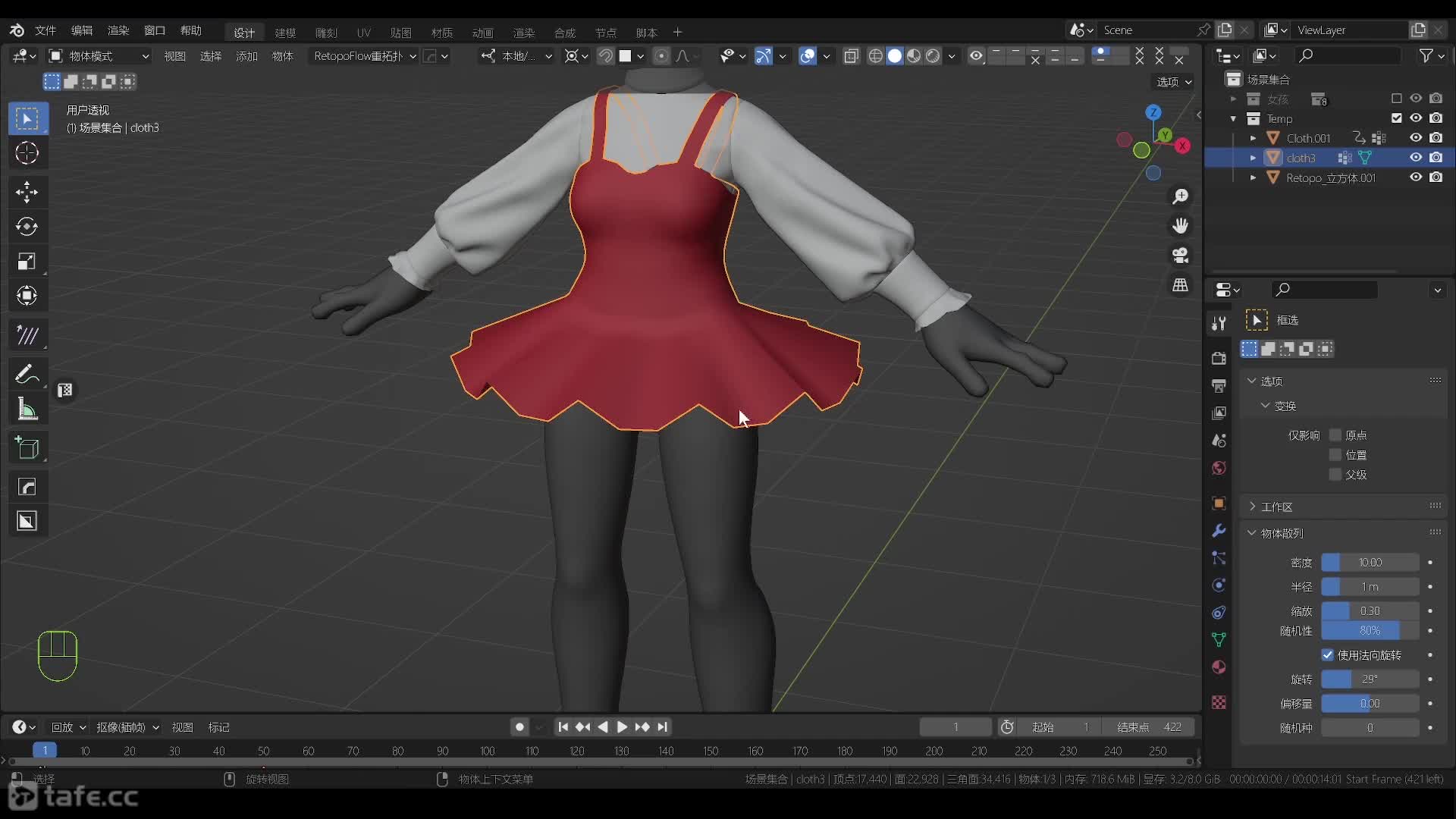Image resolution: width=1456 pixels, height=819 pixels.
Task: Open the 物体模式 mode dropdown
Action: pos(99,56)
